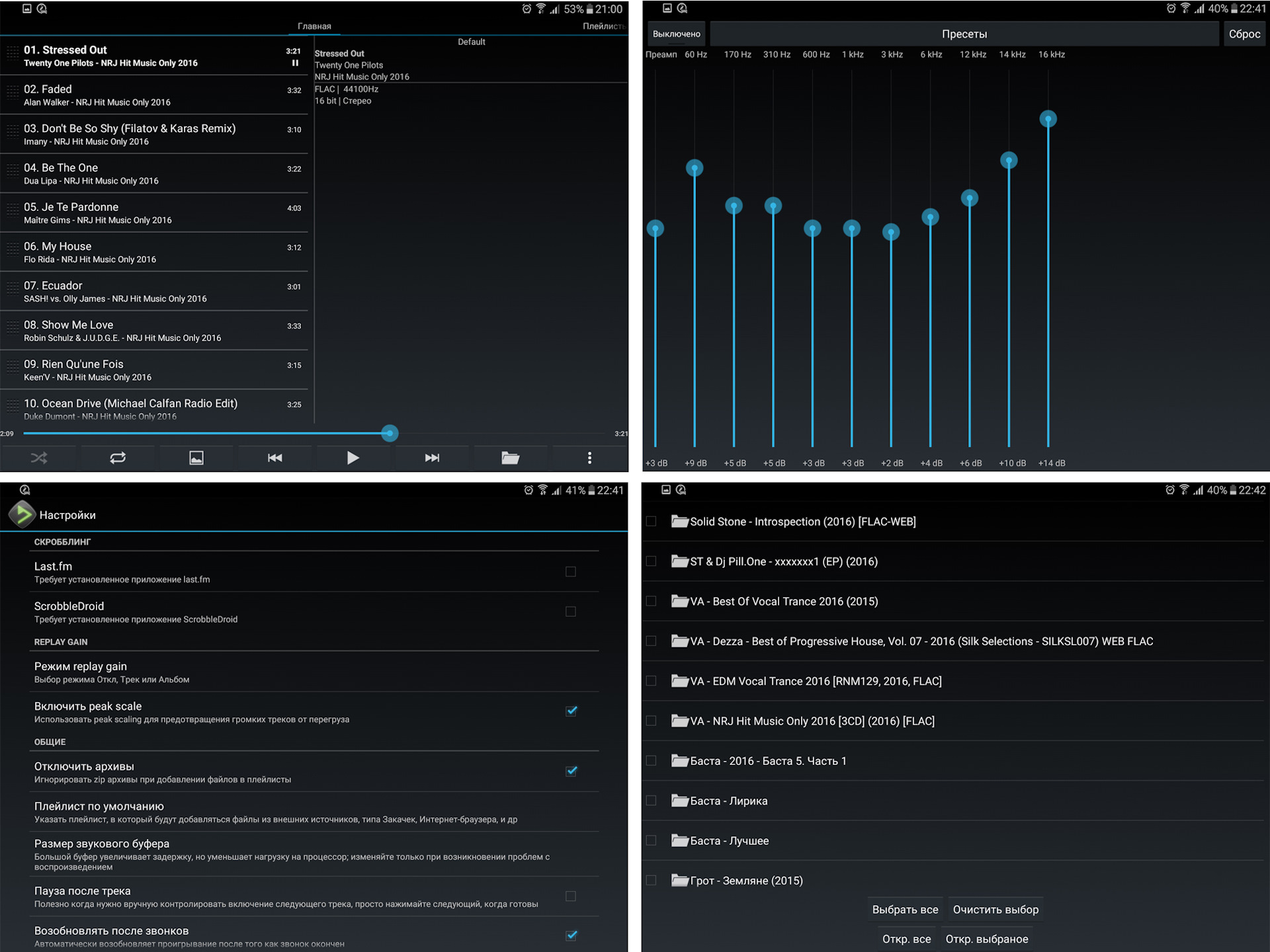Reset equalizer with Сброс button
1270x952 pixels.
coord(1244,34)
